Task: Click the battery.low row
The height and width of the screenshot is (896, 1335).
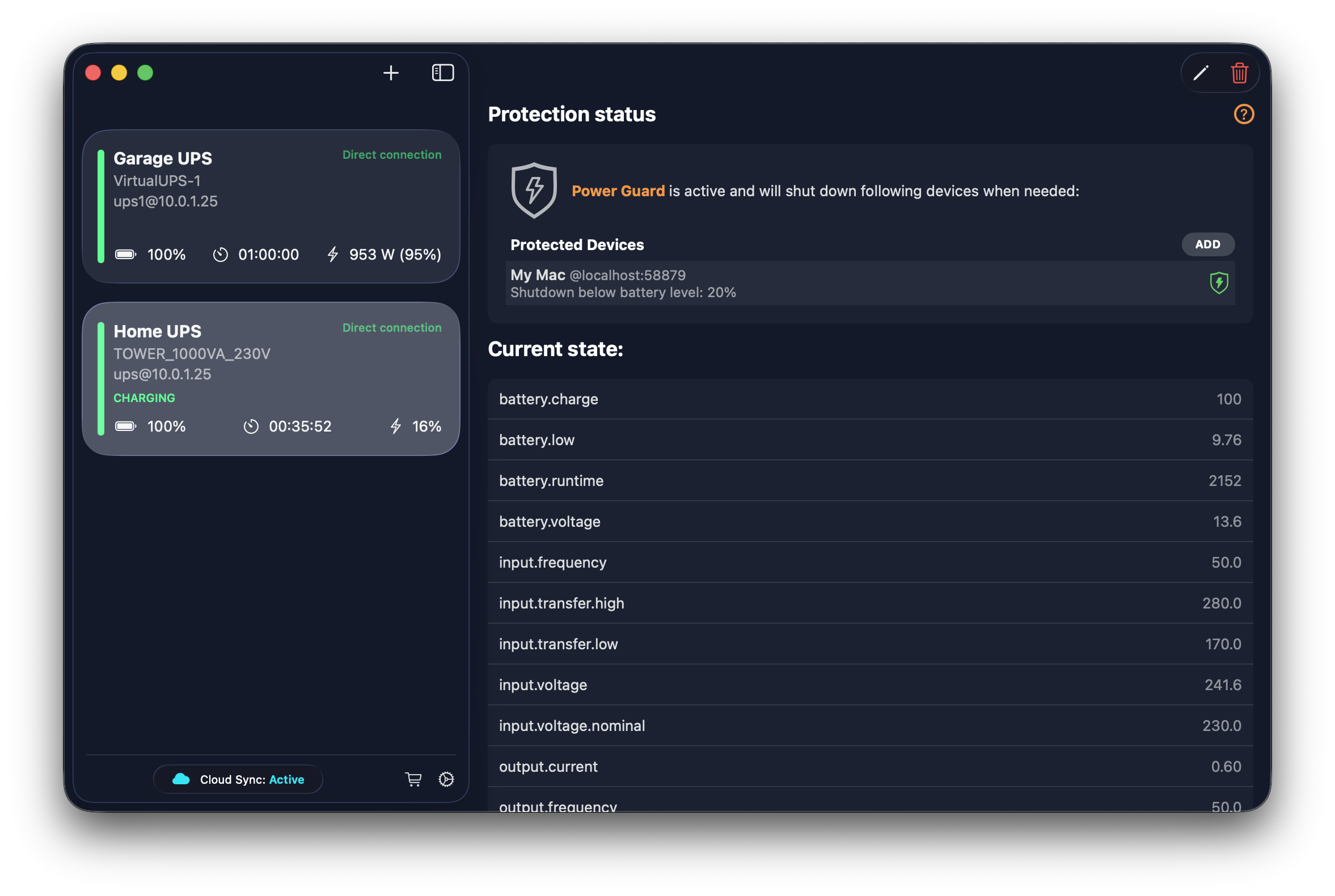Action: (x=871, y=440)
